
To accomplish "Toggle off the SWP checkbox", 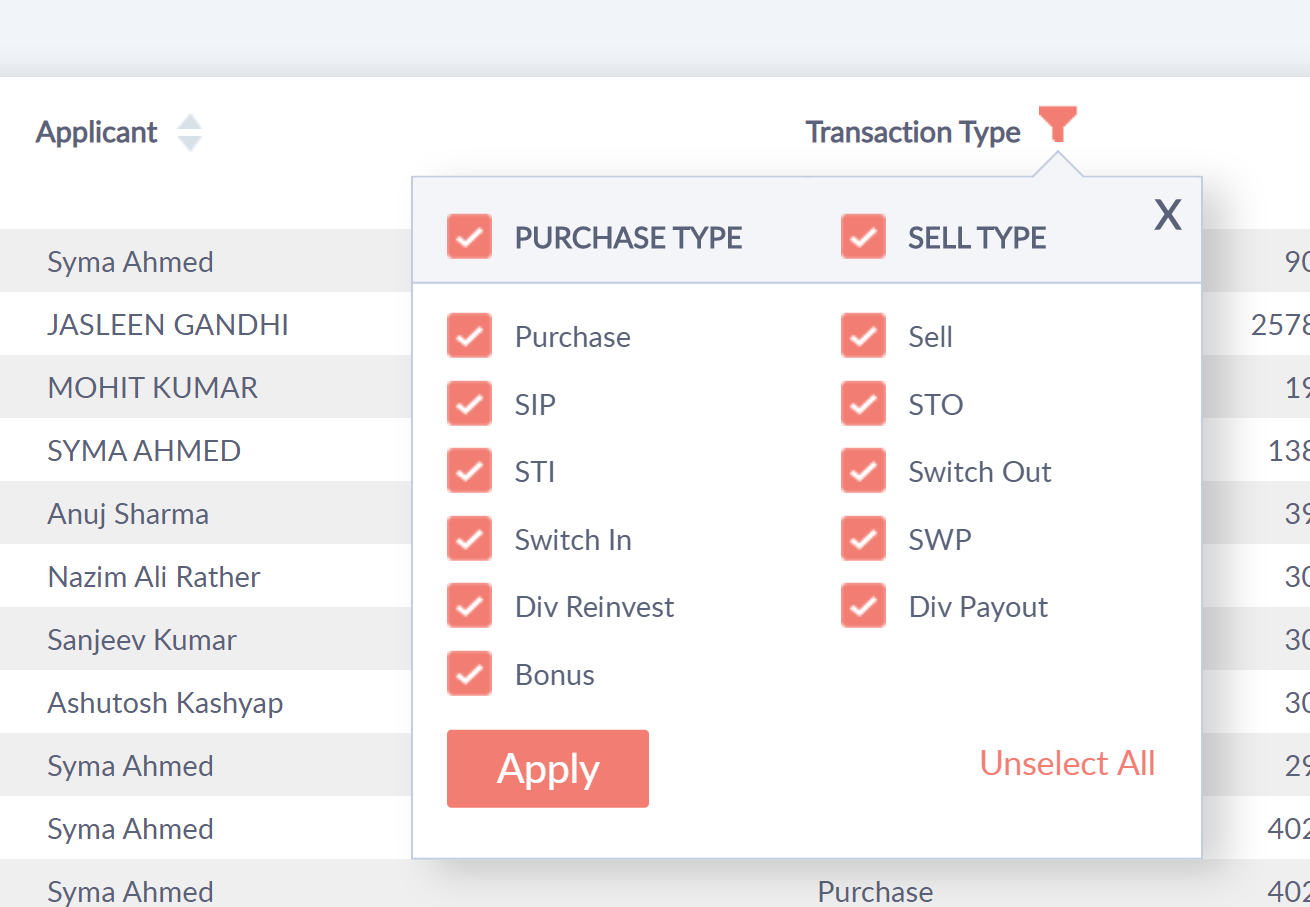I will (x=863, y=538).
